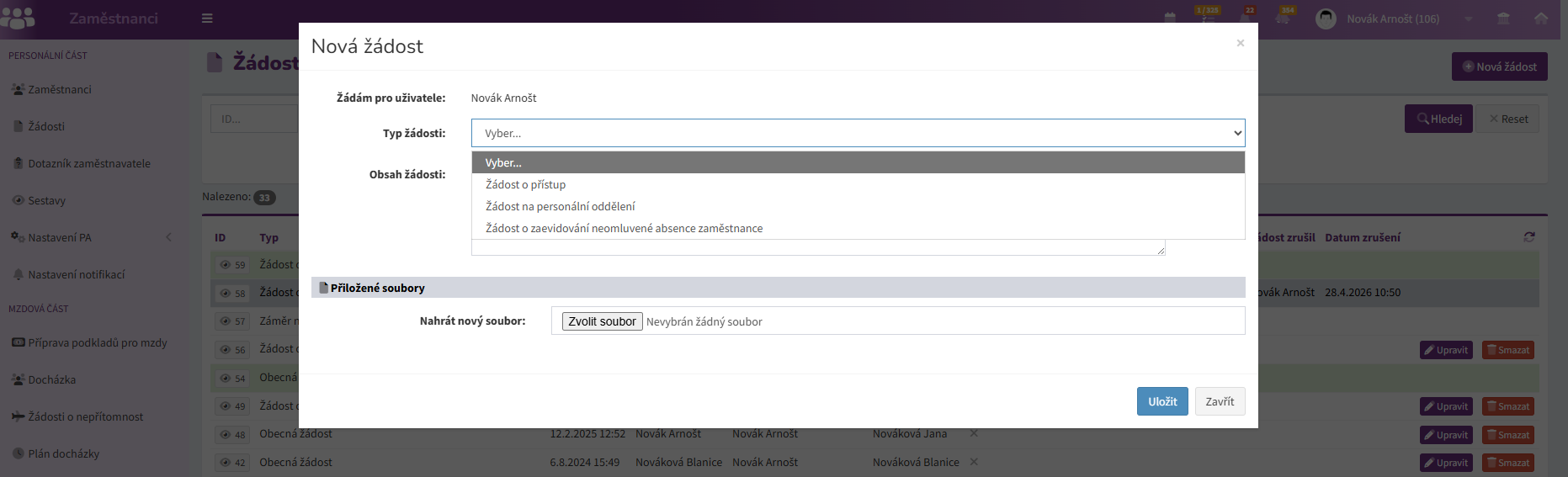Click the Uložit button

1162,401
